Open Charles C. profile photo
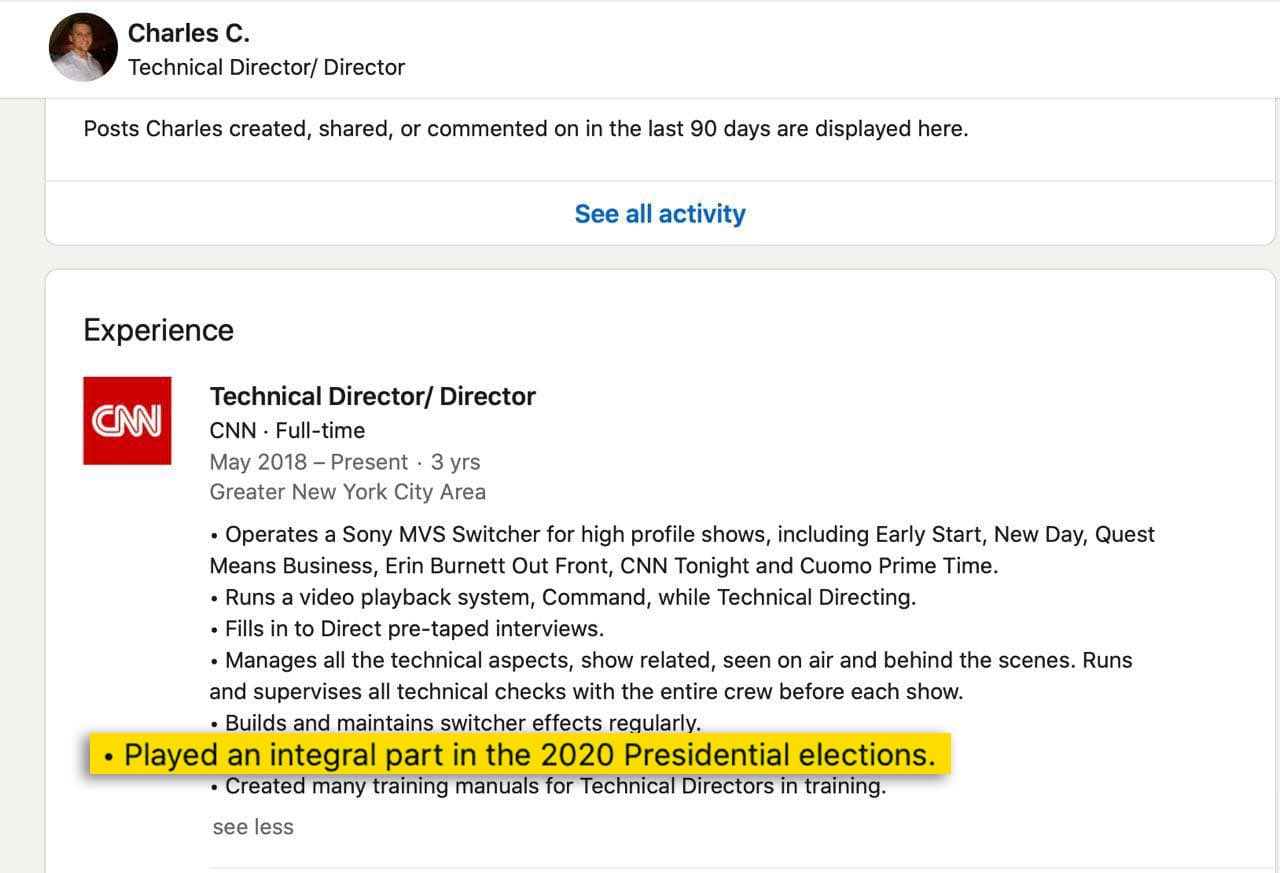The width and height of the screenshot is (1280, 873). point(83,47)
